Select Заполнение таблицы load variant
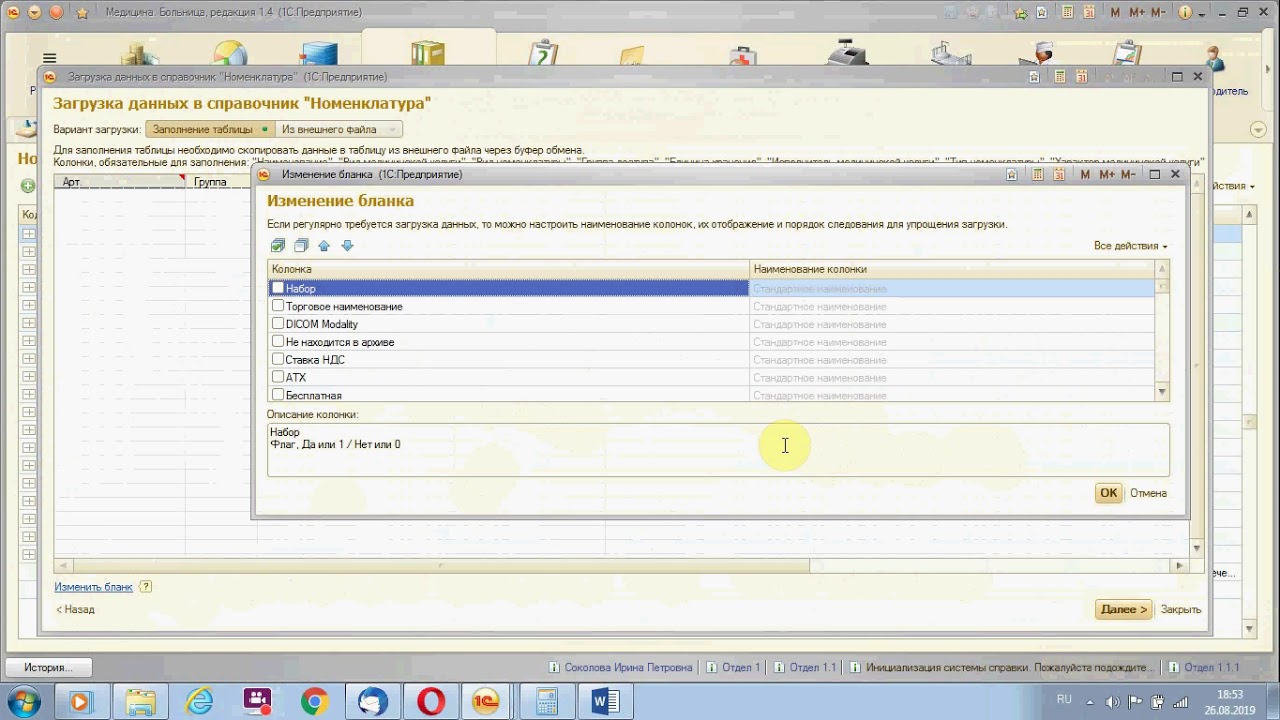The height and width of the screenshot is (720, 1280). pos(210,129)
